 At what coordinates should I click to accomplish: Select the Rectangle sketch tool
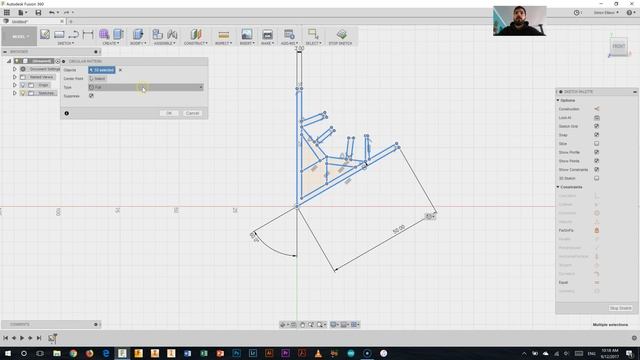tap(59, 34)
